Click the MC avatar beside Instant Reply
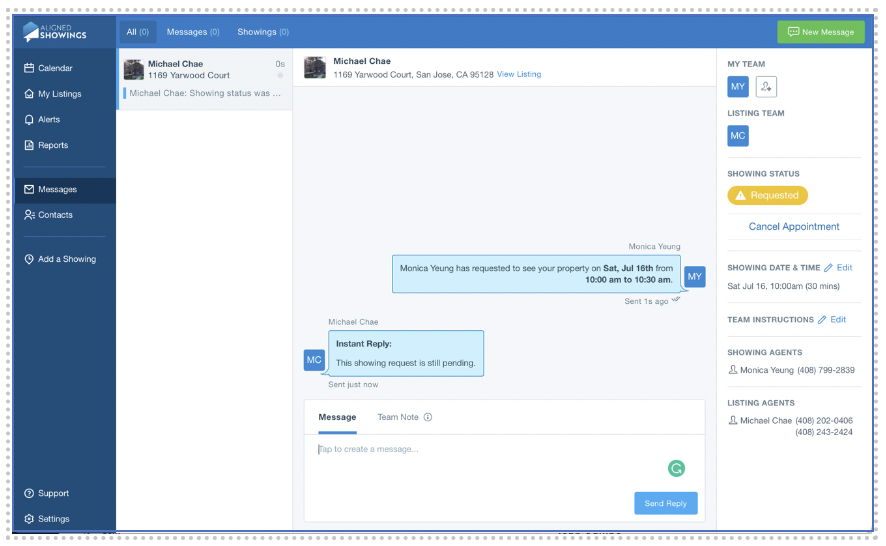 click(314, 360)
